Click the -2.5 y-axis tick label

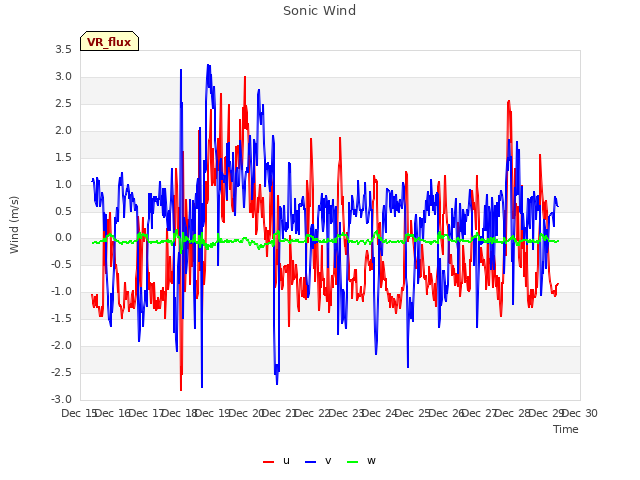tap(62, 373)
